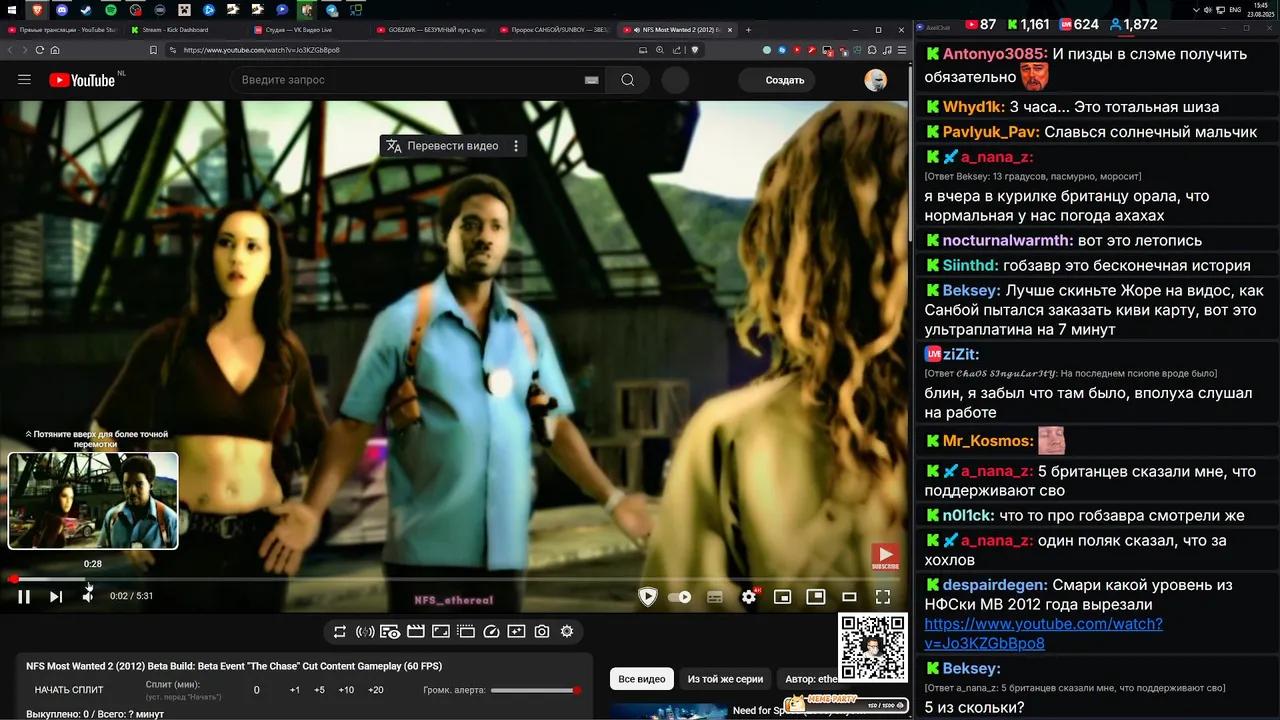
Task: Toggle the loop icon under the player
Action: 340,632
